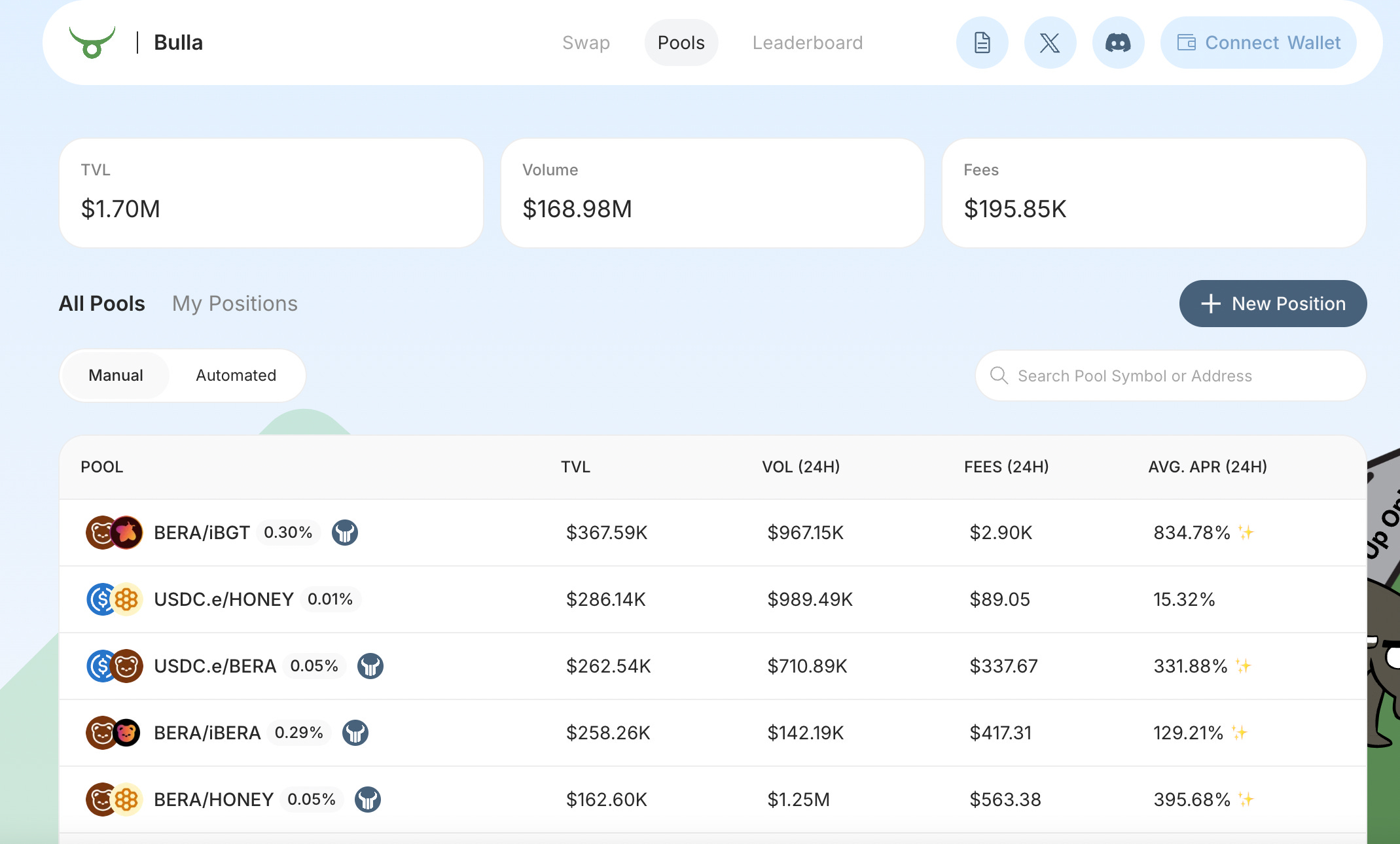Click the farming icon beside BERA/iBGT
1400x844 pixels.
(345, 533)
